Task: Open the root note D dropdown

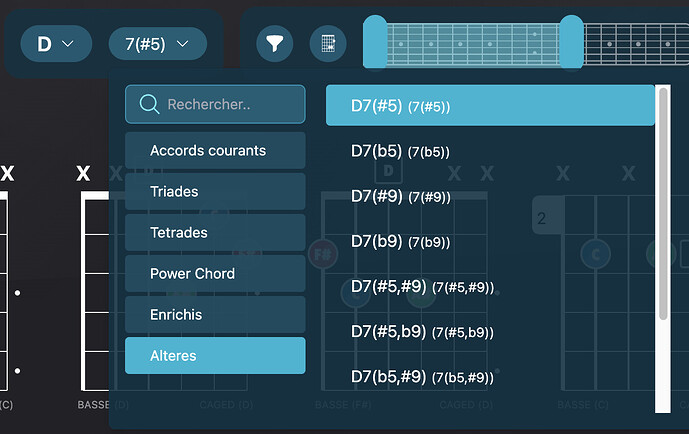Action: pos(56,44)
